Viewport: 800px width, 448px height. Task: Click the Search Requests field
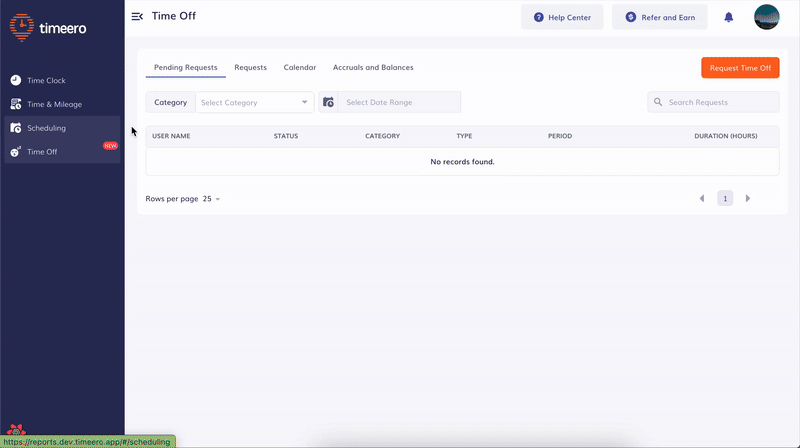click(x=720, y=102)
